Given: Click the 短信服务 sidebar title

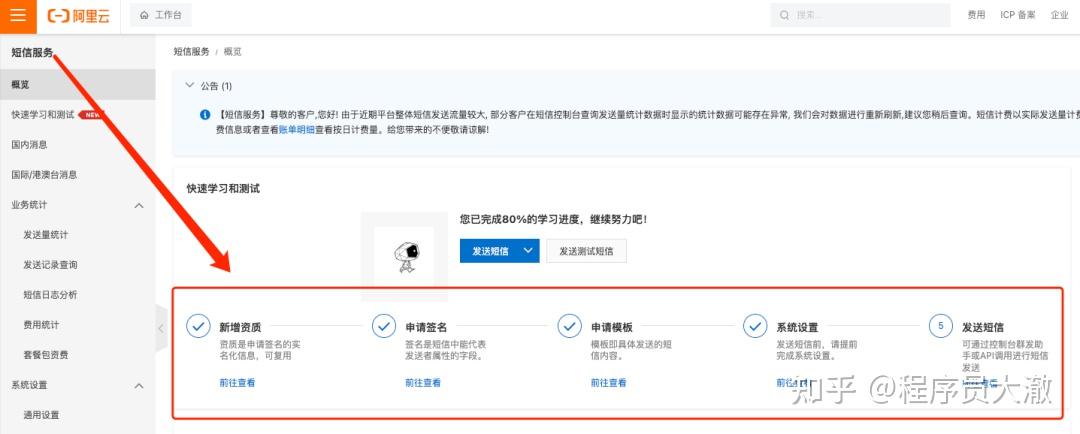Looking at the screenshot, I should coord(32,52).
